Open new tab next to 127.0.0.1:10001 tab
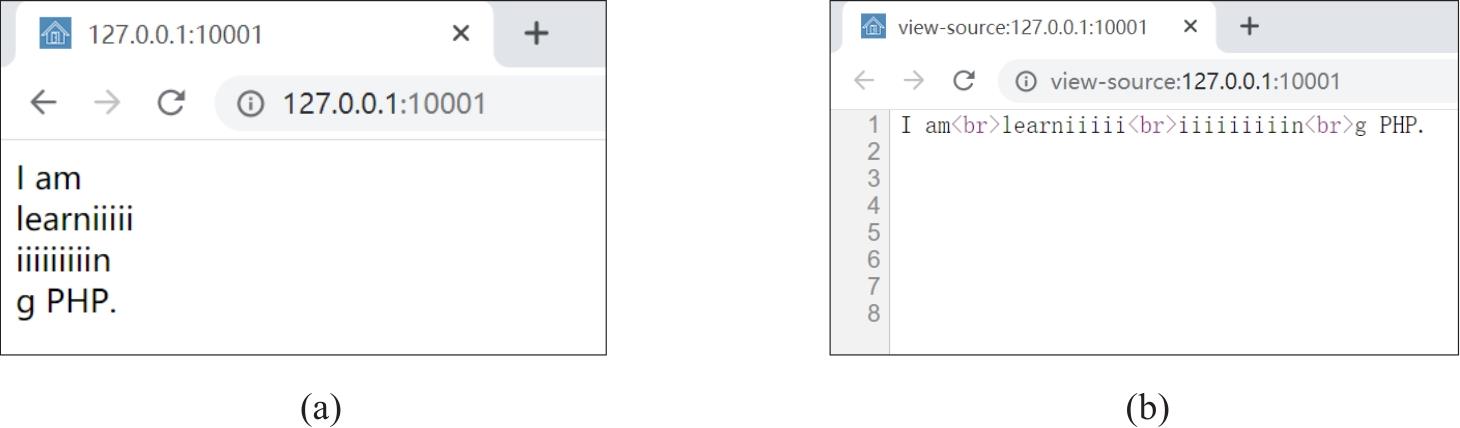Screen dimensions: 1460x428 (x=537, y=34)
